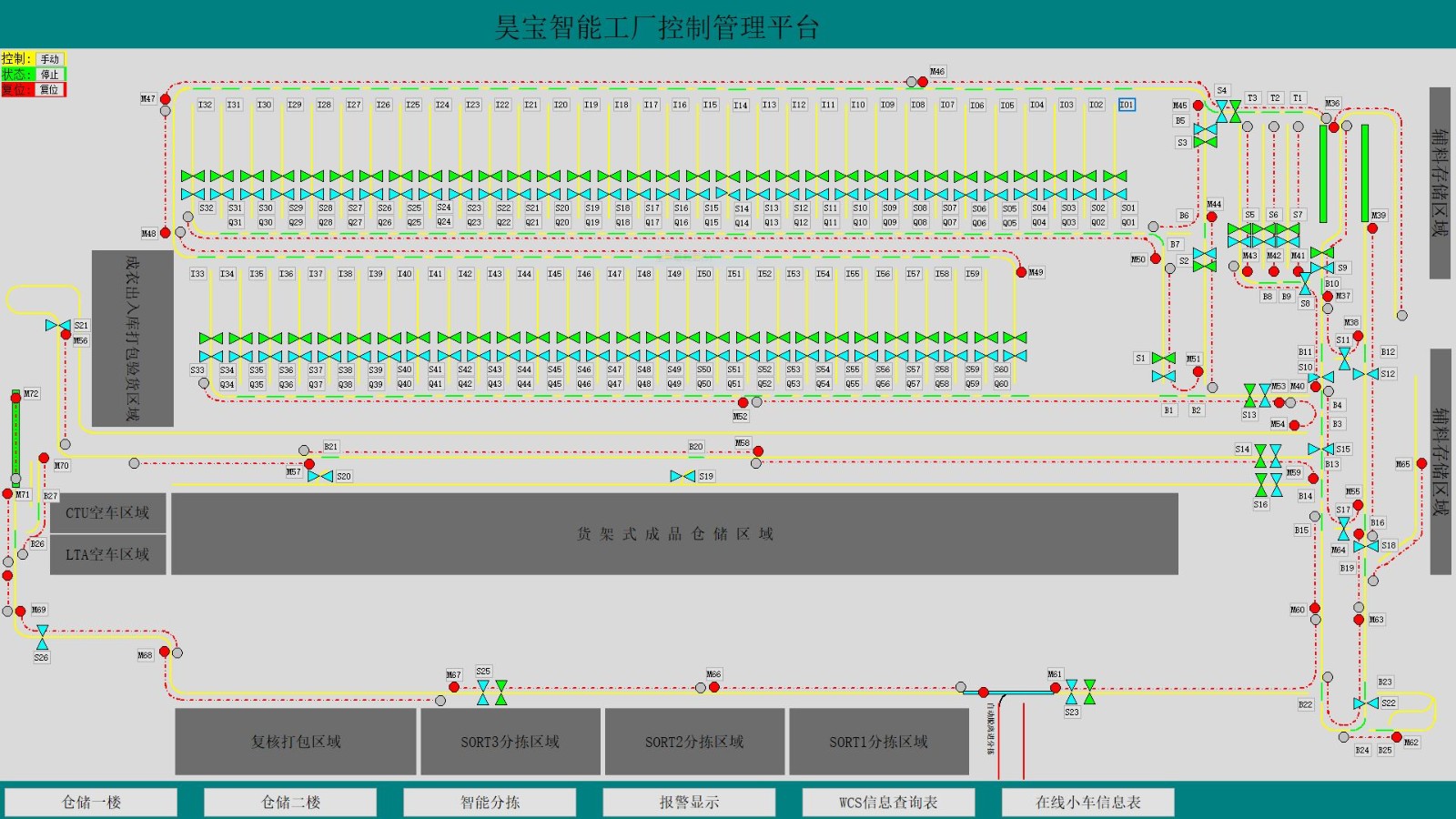
Task: Open the 仓储一楼 tab
Action: (91, 802)
